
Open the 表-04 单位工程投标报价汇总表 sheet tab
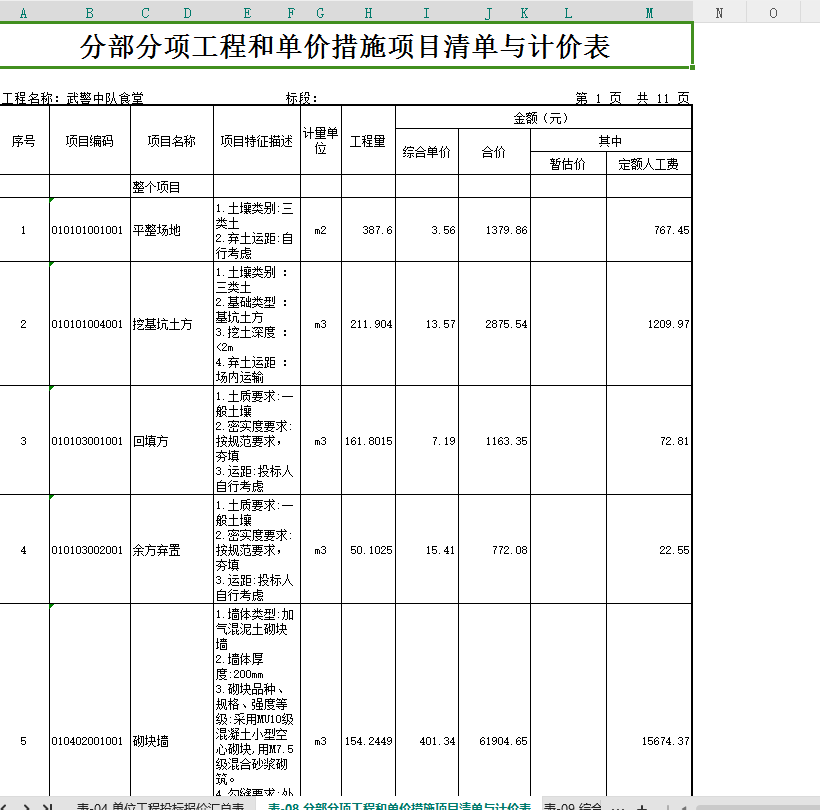(160, 806)
